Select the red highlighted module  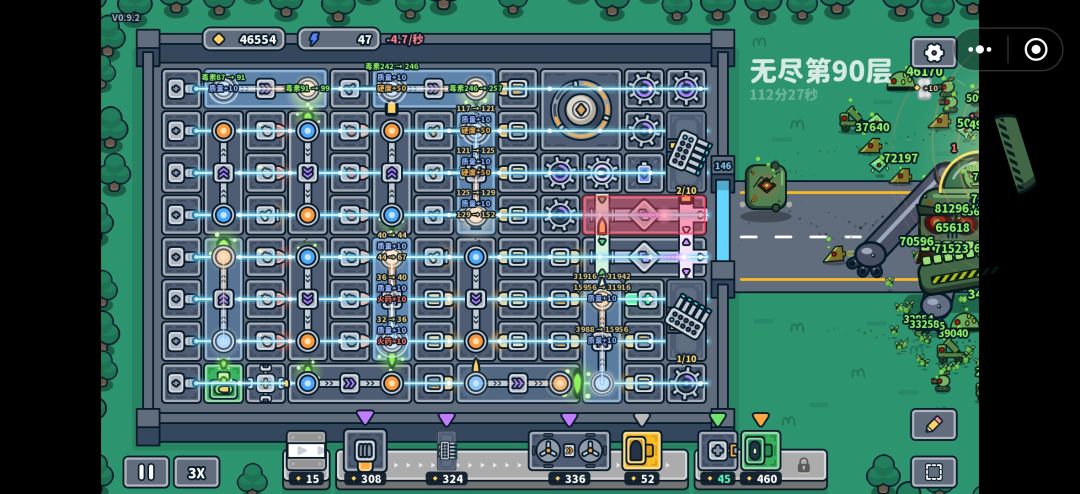[x=644, y=214]
